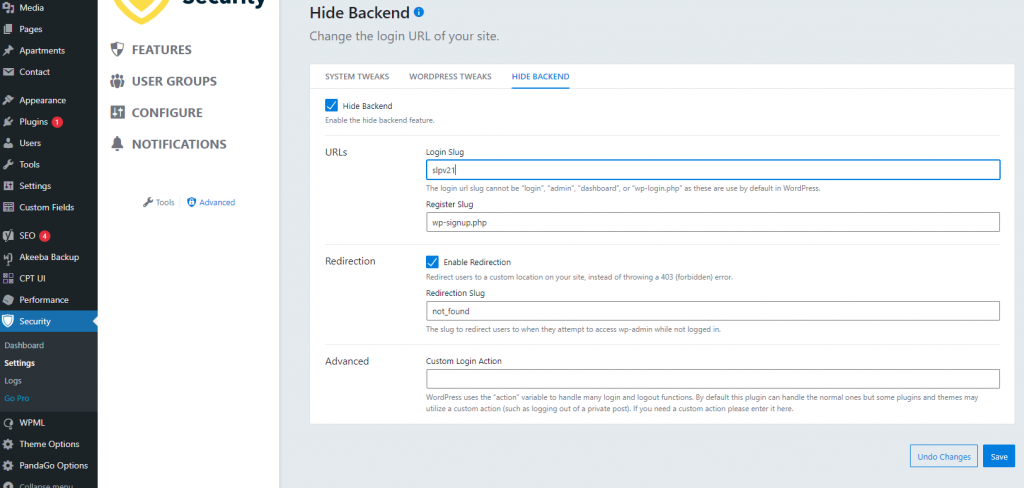Viewport: 1024px width, 488px height.
Task: Click the Configure sliders icon
Action: click(117, 113)
